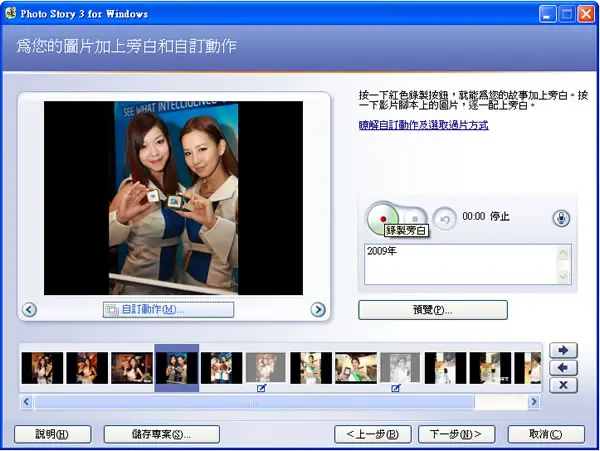Open 自訂動作 customize motion dialog
600x451 pixels.
168,309
